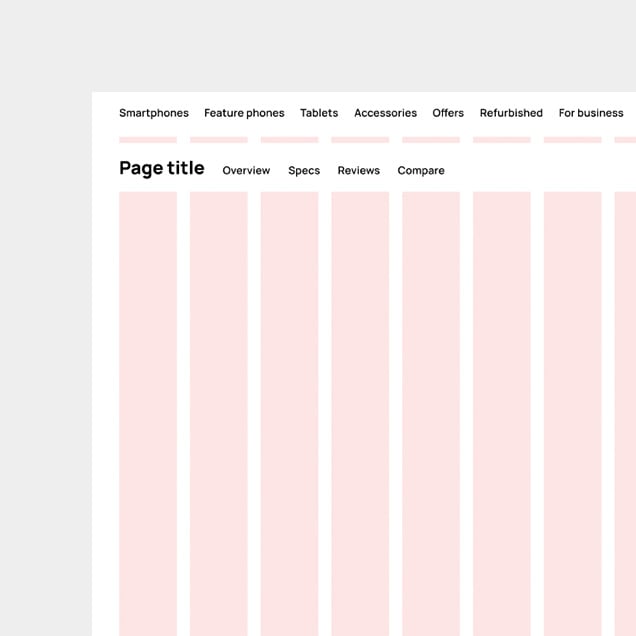Open the For business section
The height and width of the screenshot is (636, 636).
click(x=591, y=113)
